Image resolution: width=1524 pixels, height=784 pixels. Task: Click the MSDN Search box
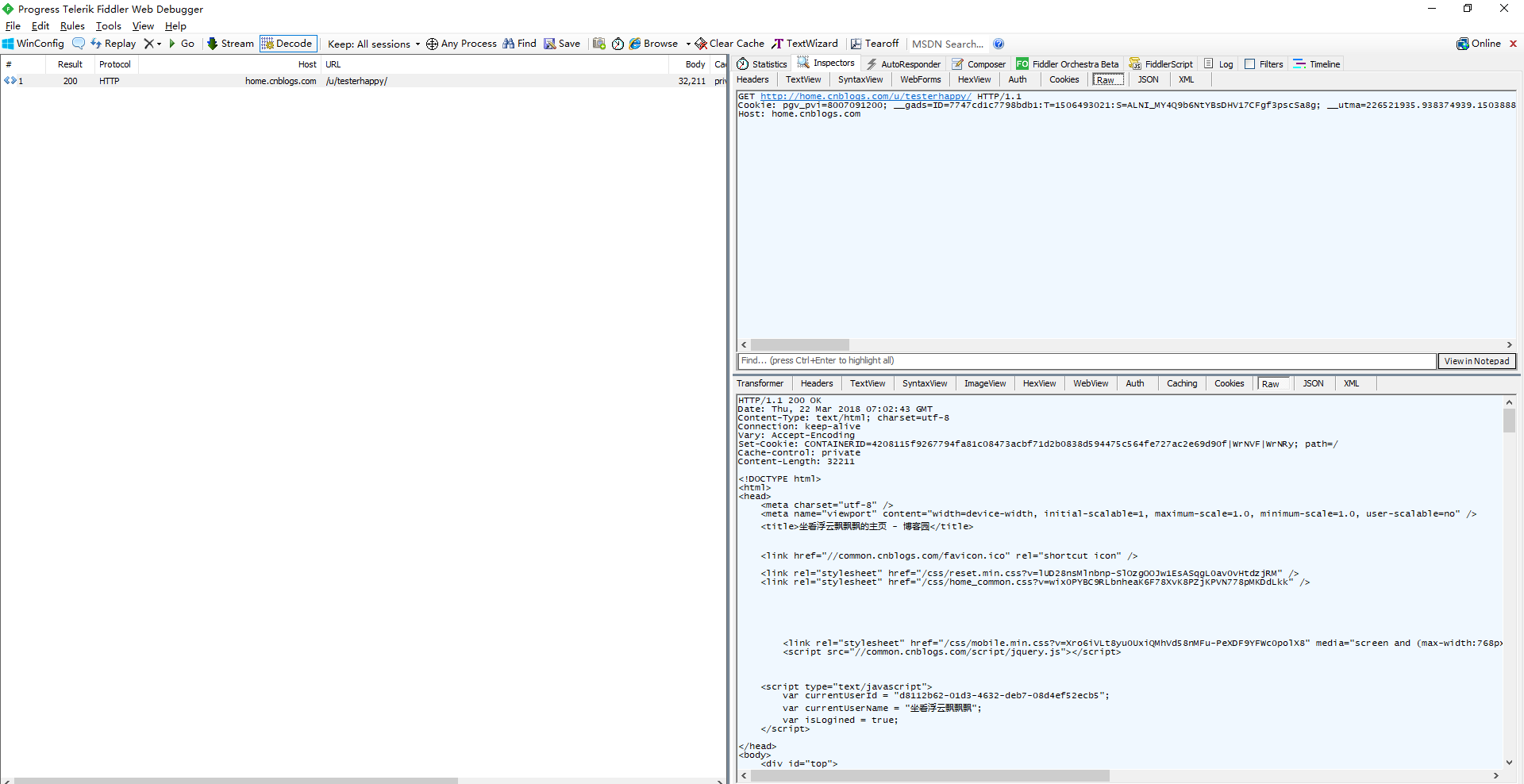pyautogui.click(x=948, y=44)
